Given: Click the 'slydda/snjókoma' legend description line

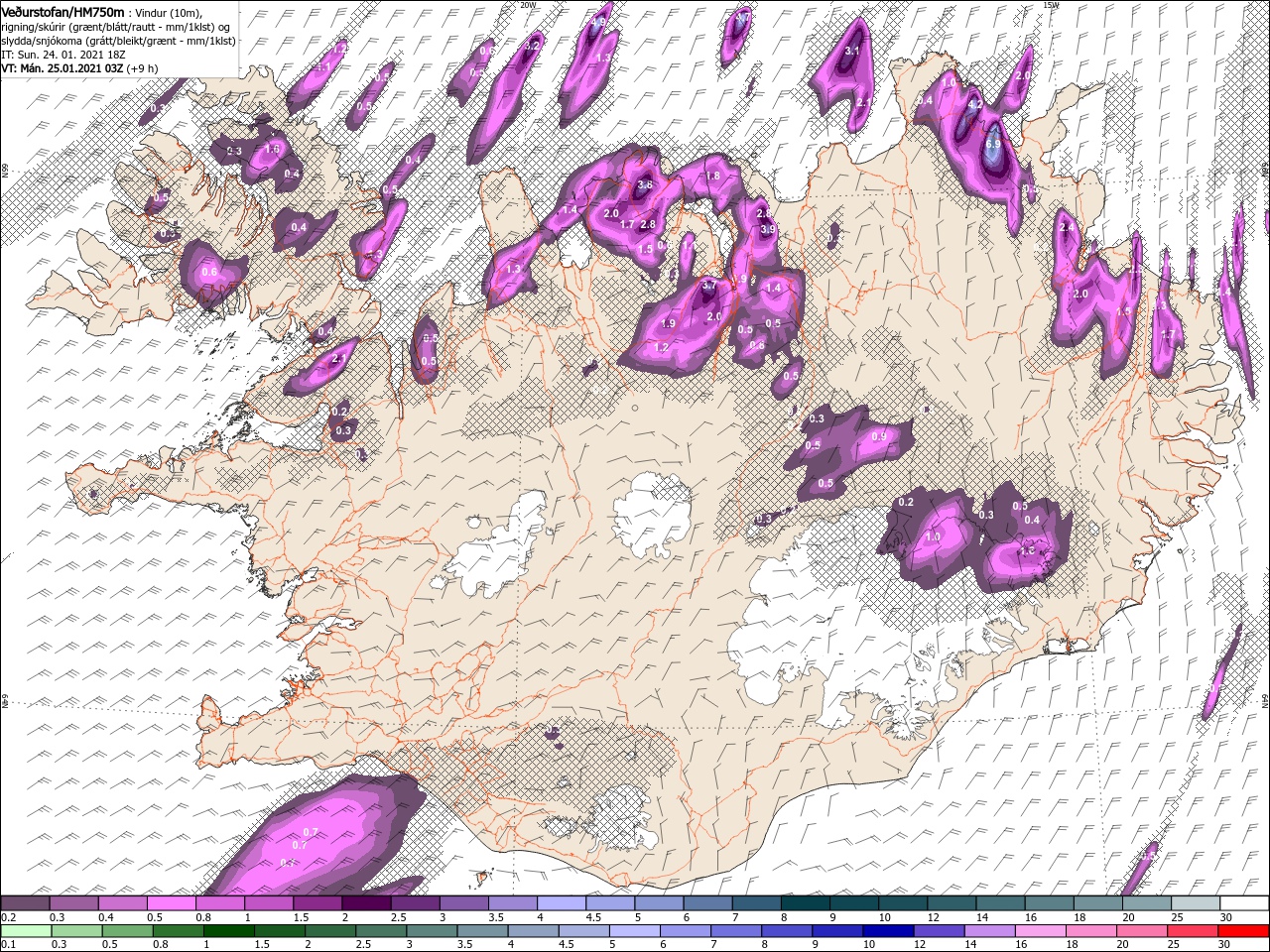Looking at the screenshot, I should pyautogui.click(x=118, y=42).
